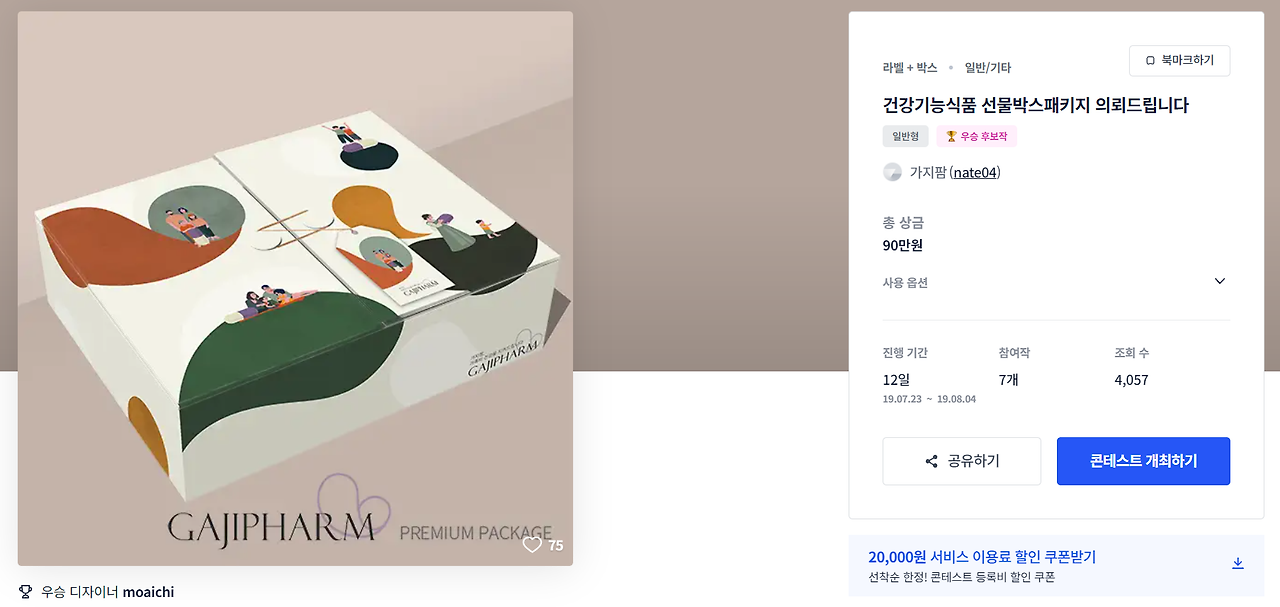Open the Gajipharm box design image
Screen dimensions: 1280x607
point(295,288)
